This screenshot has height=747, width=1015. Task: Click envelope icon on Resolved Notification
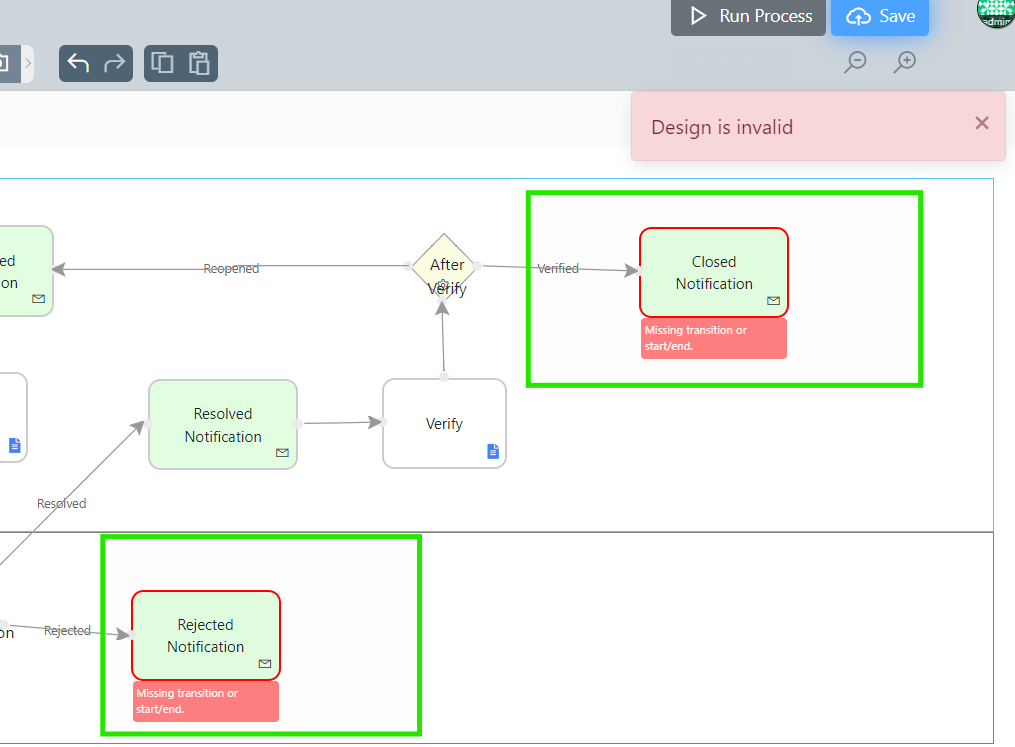click(x=282, y=453)
